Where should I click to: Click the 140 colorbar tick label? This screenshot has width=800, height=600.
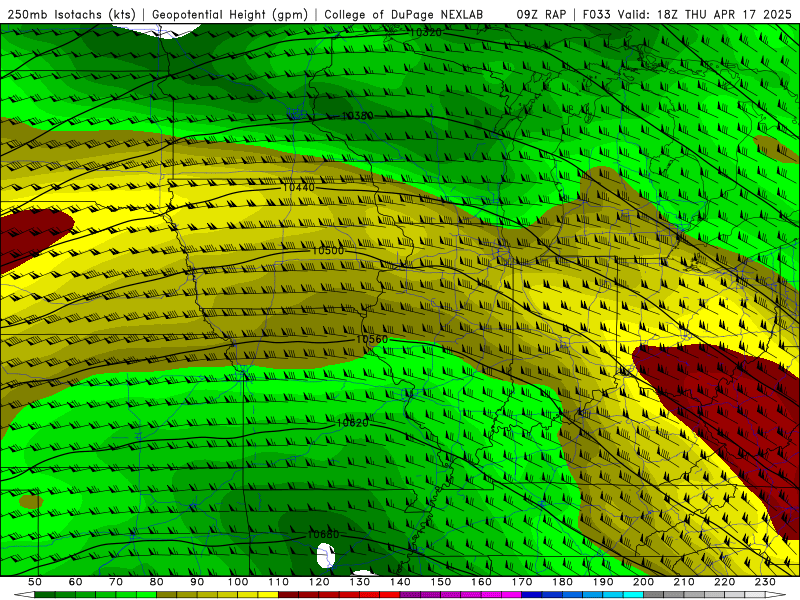[400, 582]
